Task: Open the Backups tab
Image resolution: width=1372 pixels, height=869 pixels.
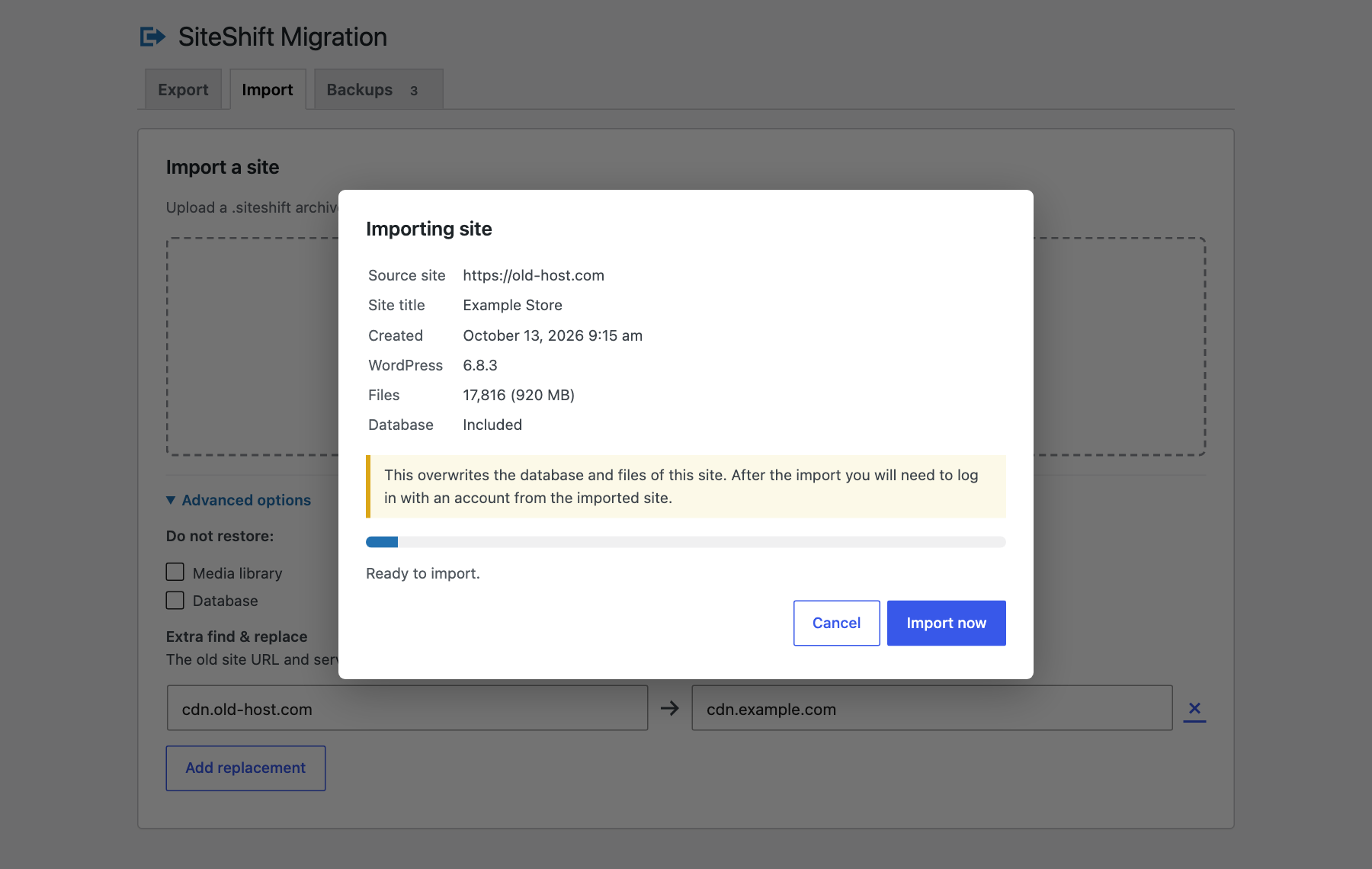Action: click(x=378, y=89)
